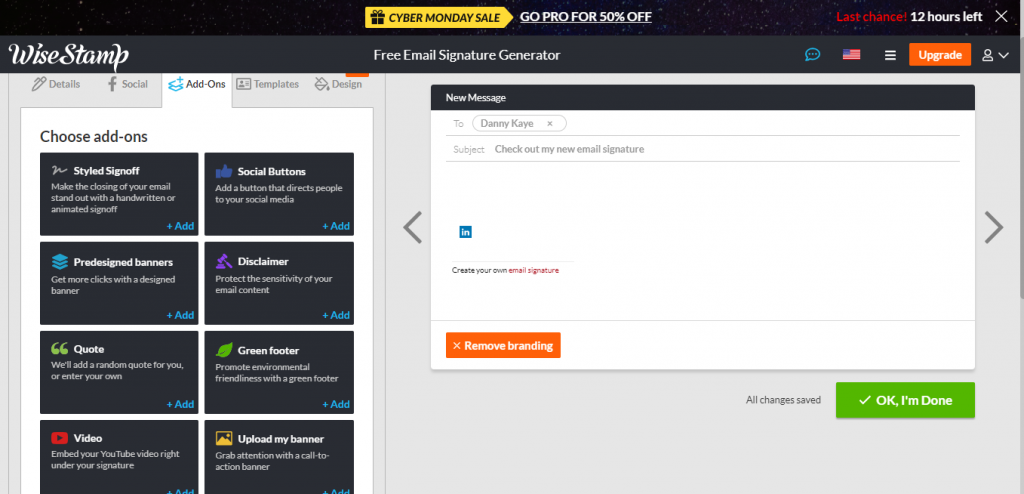Click the WiseStamp logo
Viewport: 1024px width, 494px height.
[69, 56]
